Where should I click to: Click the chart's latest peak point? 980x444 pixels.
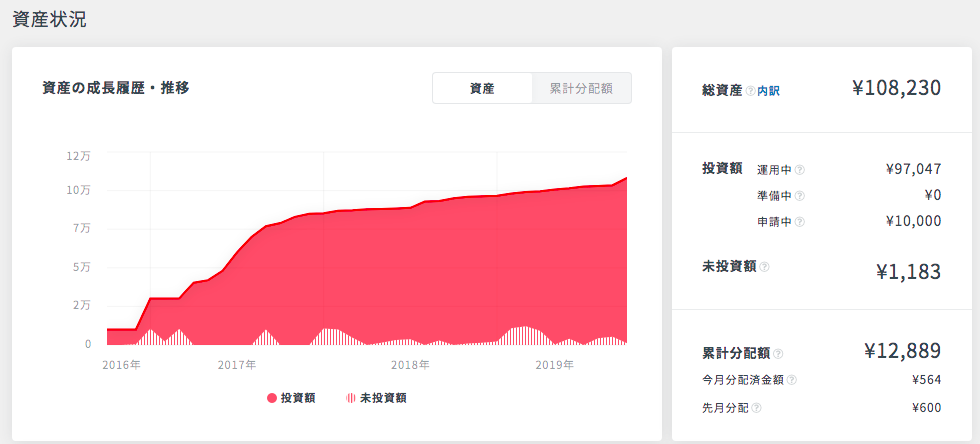[626, 178]
